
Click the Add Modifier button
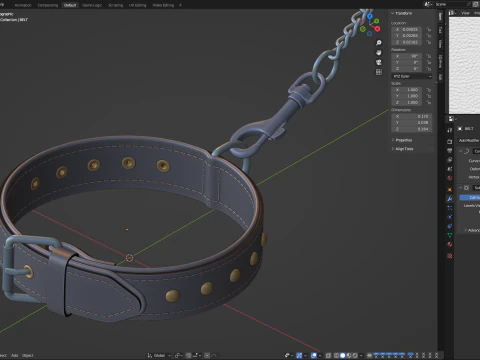coord(469,141)
